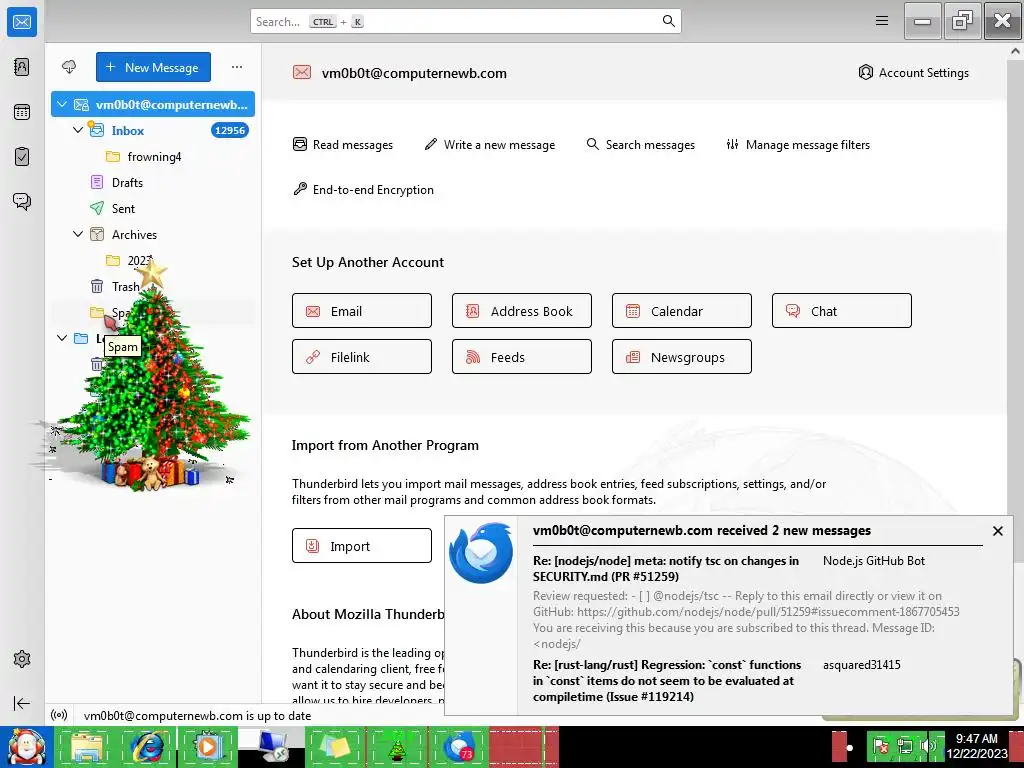The image size is (1024, 768).
Task: Click the scrollbar up arrow
Action: point(1016,50)
